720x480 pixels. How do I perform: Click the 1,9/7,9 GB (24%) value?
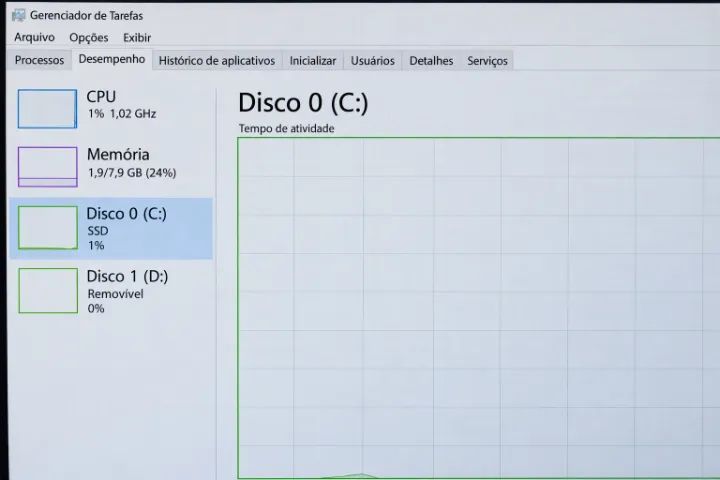(132, 173)
